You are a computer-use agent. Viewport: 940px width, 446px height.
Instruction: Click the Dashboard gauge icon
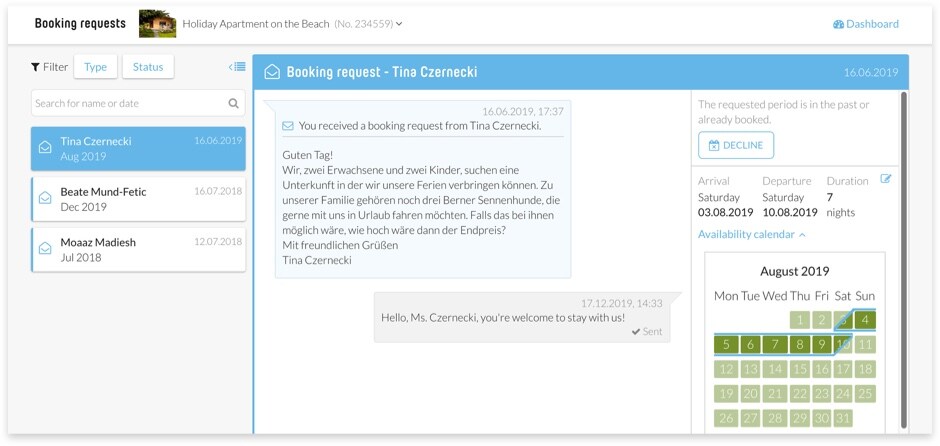click(838, 24)
